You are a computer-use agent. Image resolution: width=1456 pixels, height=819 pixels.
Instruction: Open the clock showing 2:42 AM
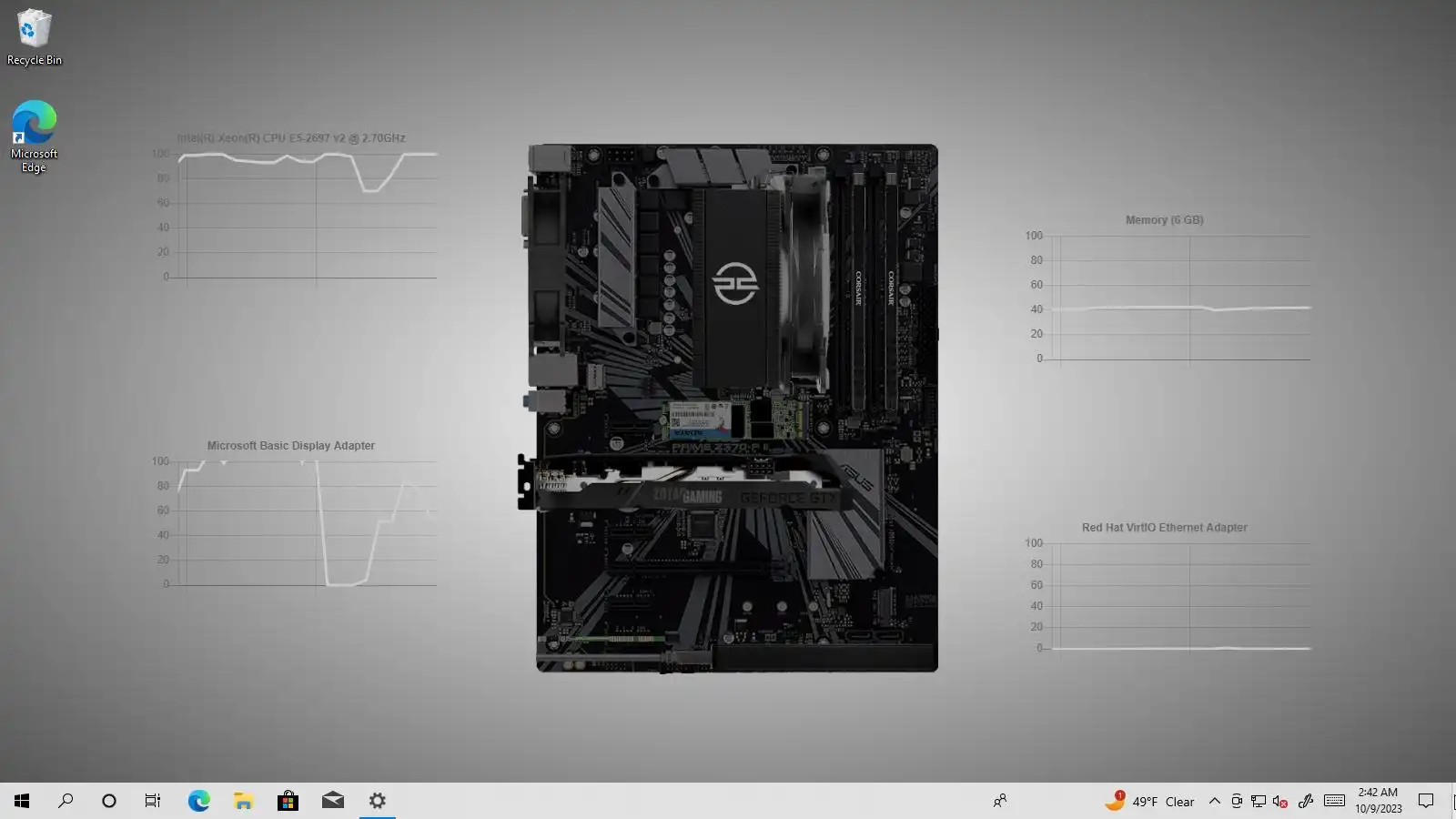(1378, 801)
